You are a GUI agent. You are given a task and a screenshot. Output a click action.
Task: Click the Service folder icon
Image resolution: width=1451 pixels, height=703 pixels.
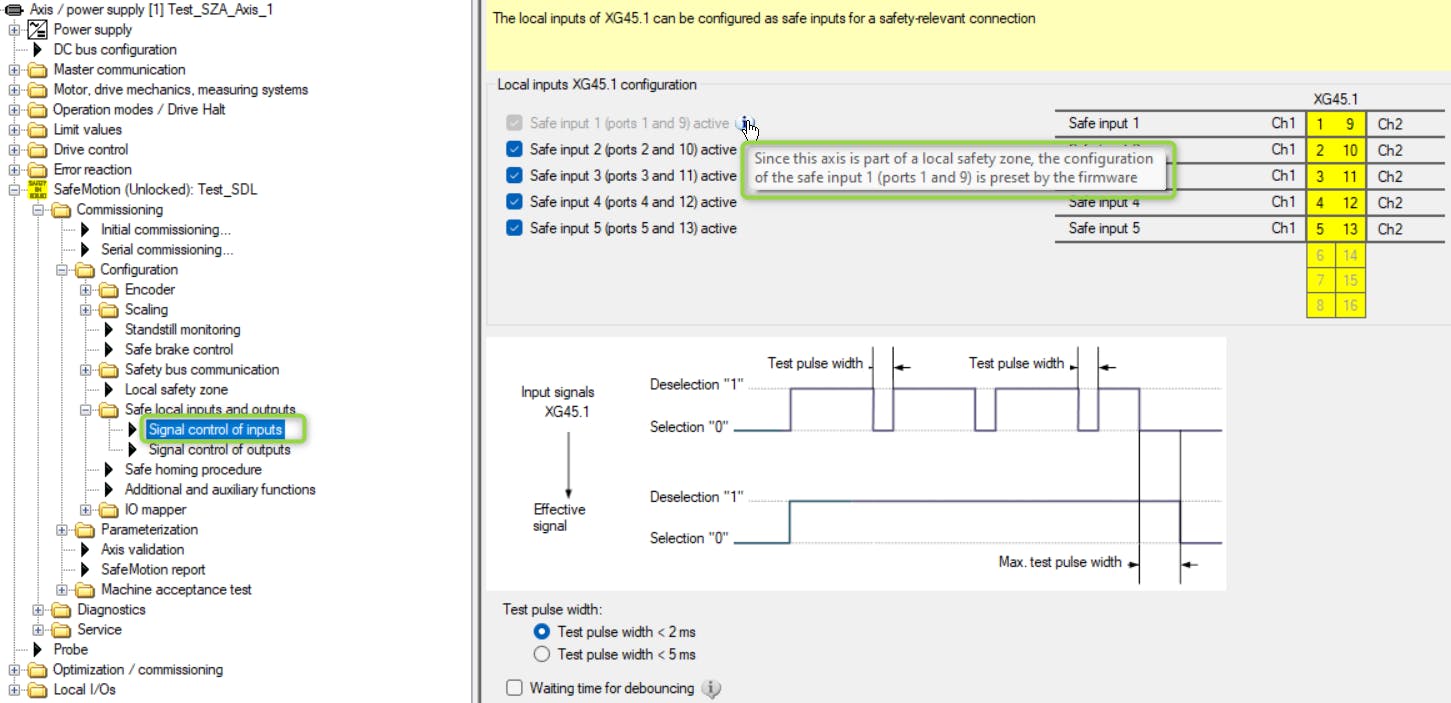[x=62, y=630]
